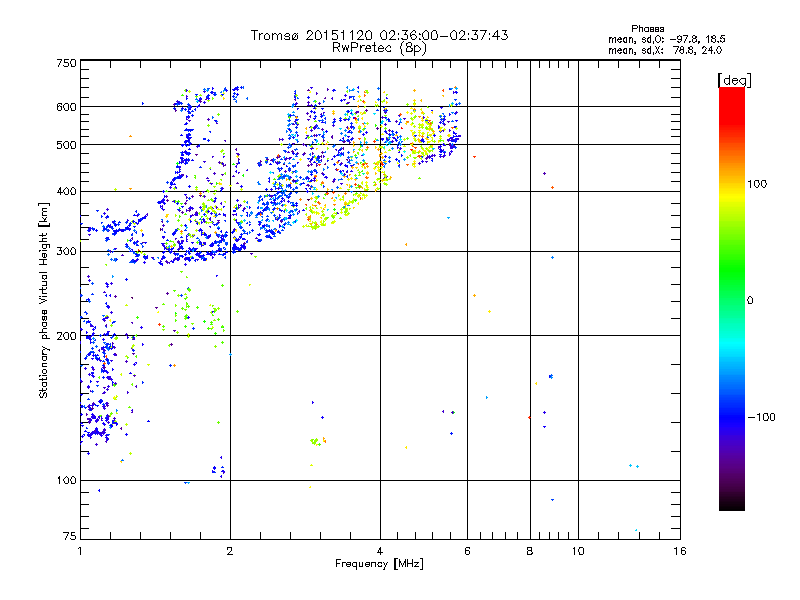This screenshot has width=800, height=600.
Task: Select the 'mean, sd,X: 78.8, 24.0' statistics line
Action: pos(665,50)
